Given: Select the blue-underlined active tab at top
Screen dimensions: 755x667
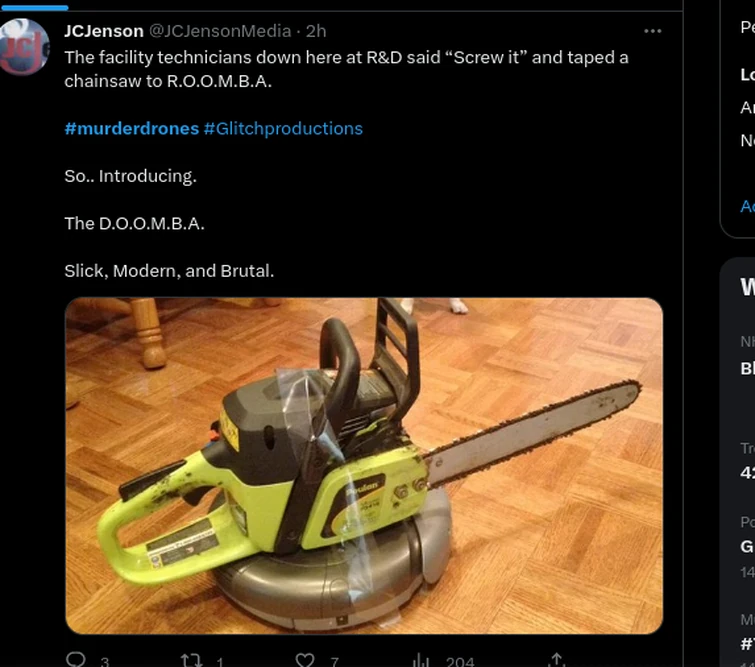Looking at the screenshot, I should [34, 6].
